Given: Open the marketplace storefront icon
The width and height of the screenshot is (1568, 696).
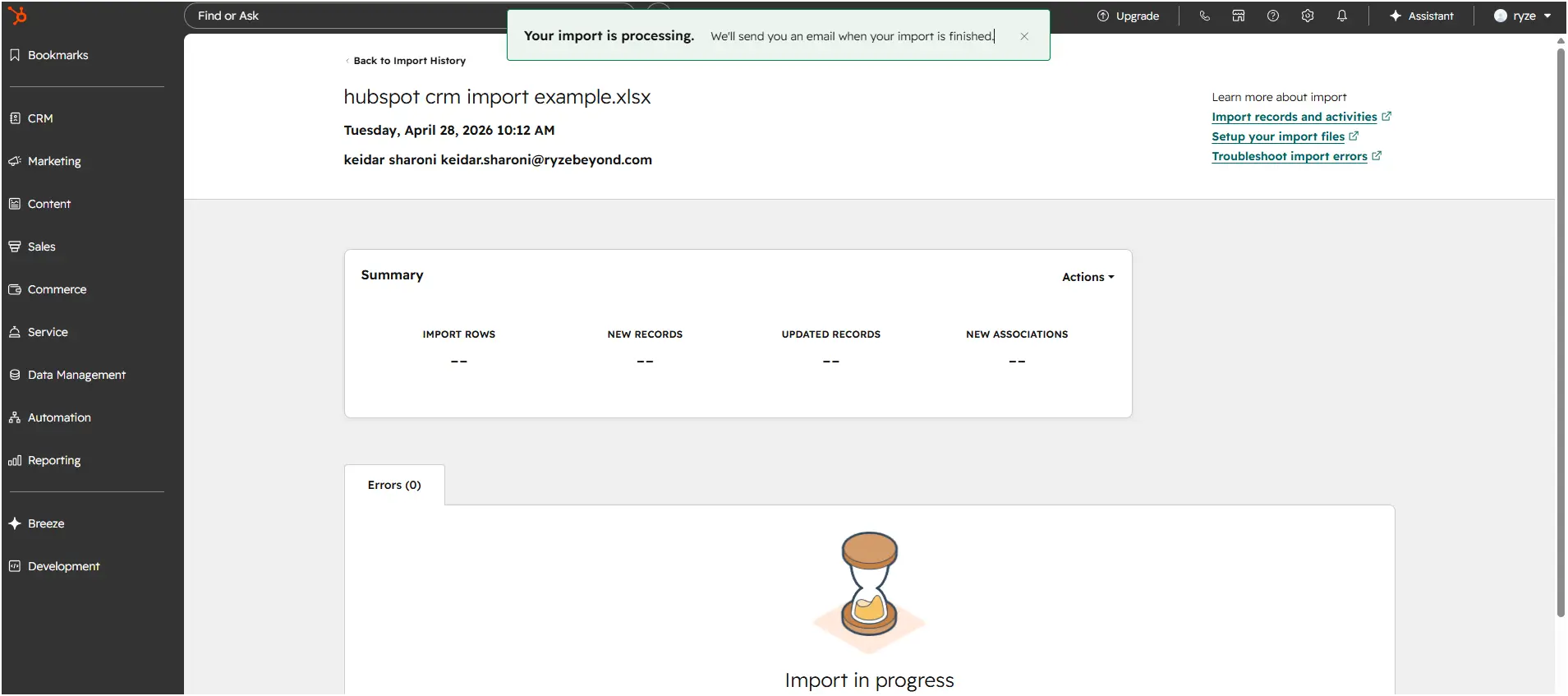Looking at the screenshot, I should 1239,16.
